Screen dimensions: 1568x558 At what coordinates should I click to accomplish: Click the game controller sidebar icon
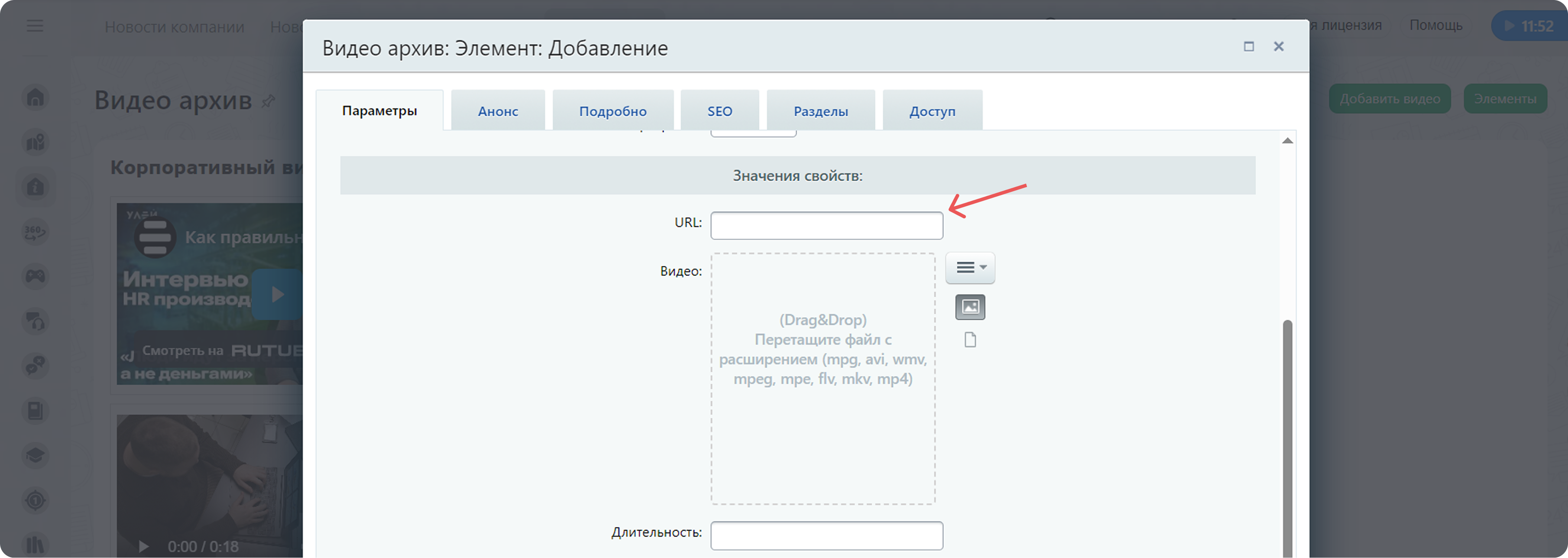pyautogui.click(x=36, y=276)
